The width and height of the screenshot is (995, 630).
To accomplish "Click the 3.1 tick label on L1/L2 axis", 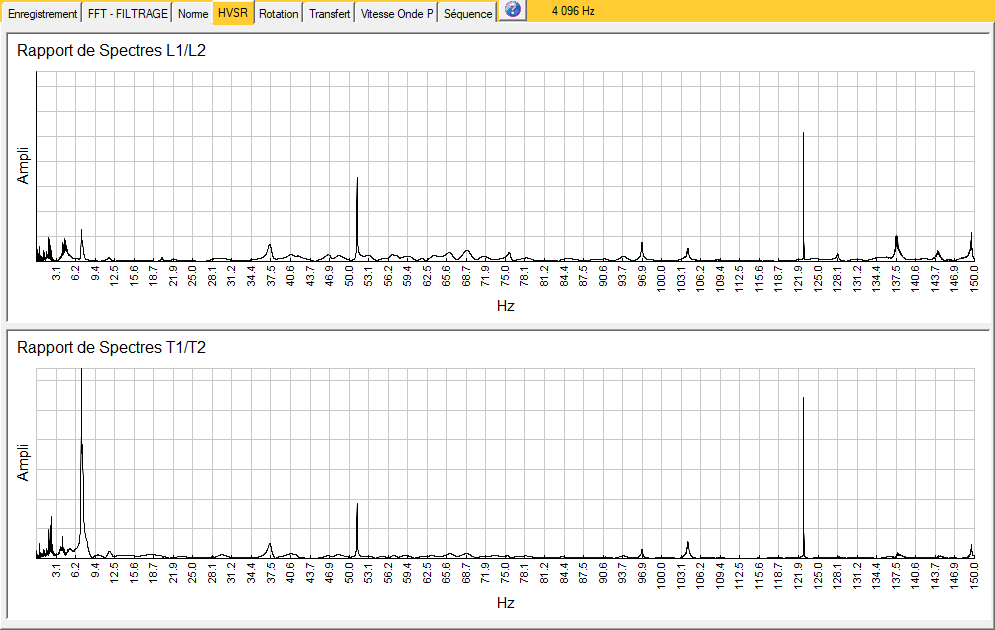I will coord(56,274).
